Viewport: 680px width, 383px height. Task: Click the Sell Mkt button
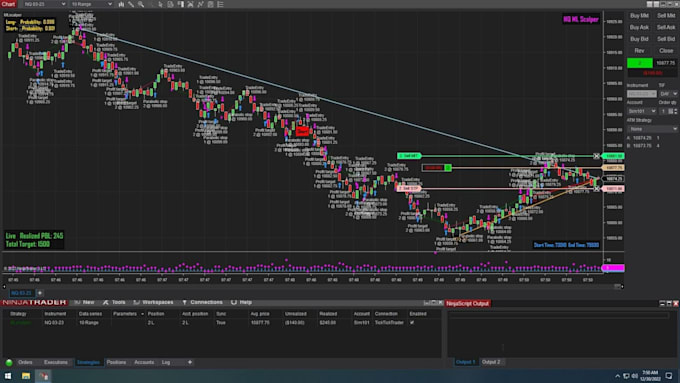click(666, 16)
